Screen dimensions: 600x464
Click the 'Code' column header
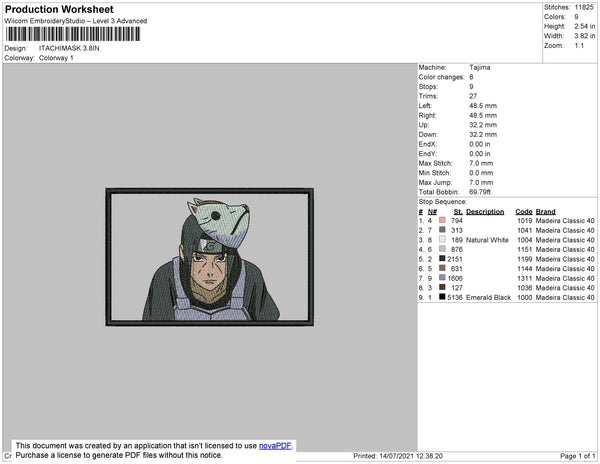click(x=523, y=212)
